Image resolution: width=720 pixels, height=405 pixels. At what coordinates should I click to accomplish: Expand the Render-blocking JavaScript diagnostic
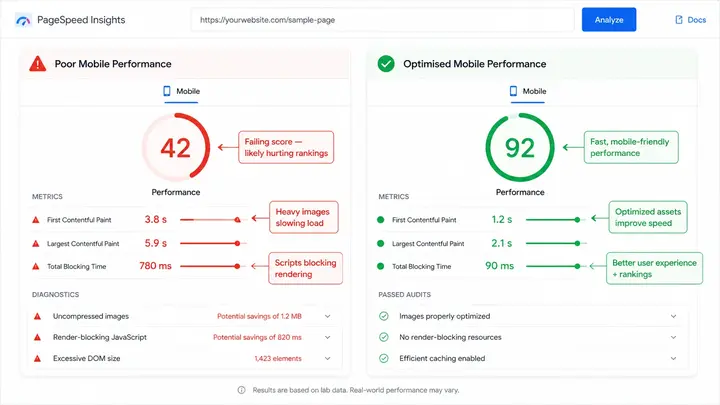[327, 338]
